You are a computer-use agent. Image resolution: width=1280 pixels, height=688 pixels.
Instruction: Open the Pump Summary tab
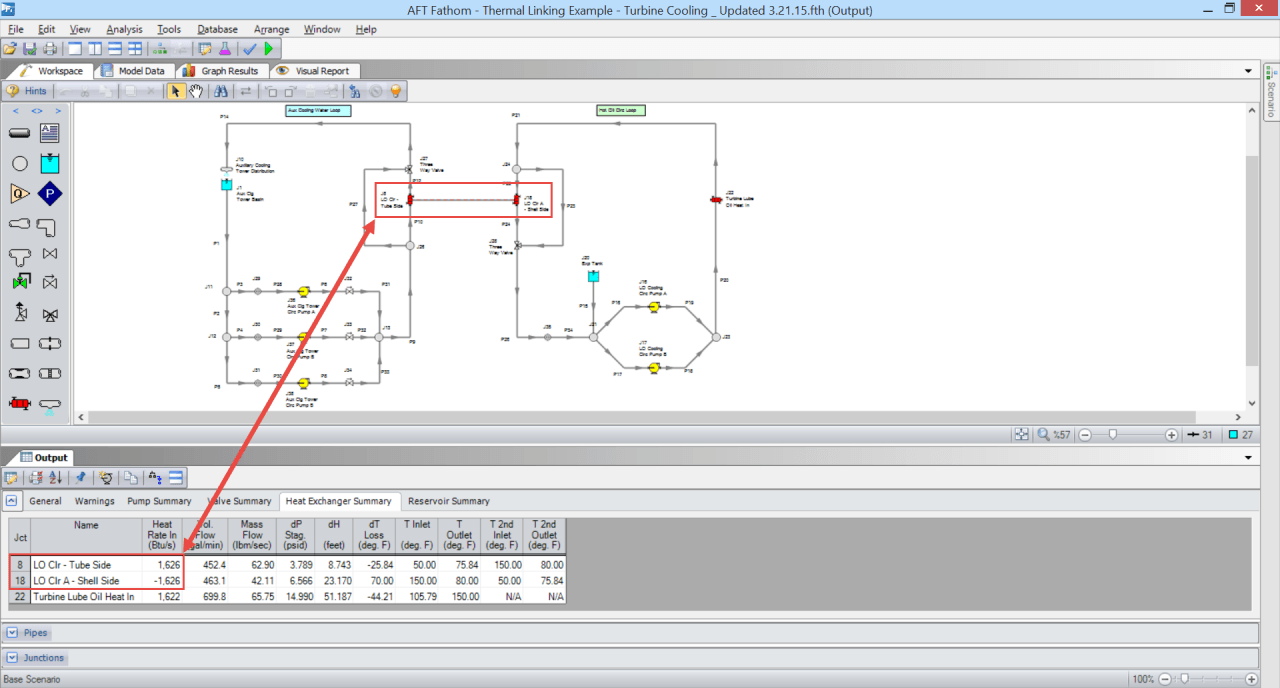(159, 501)
